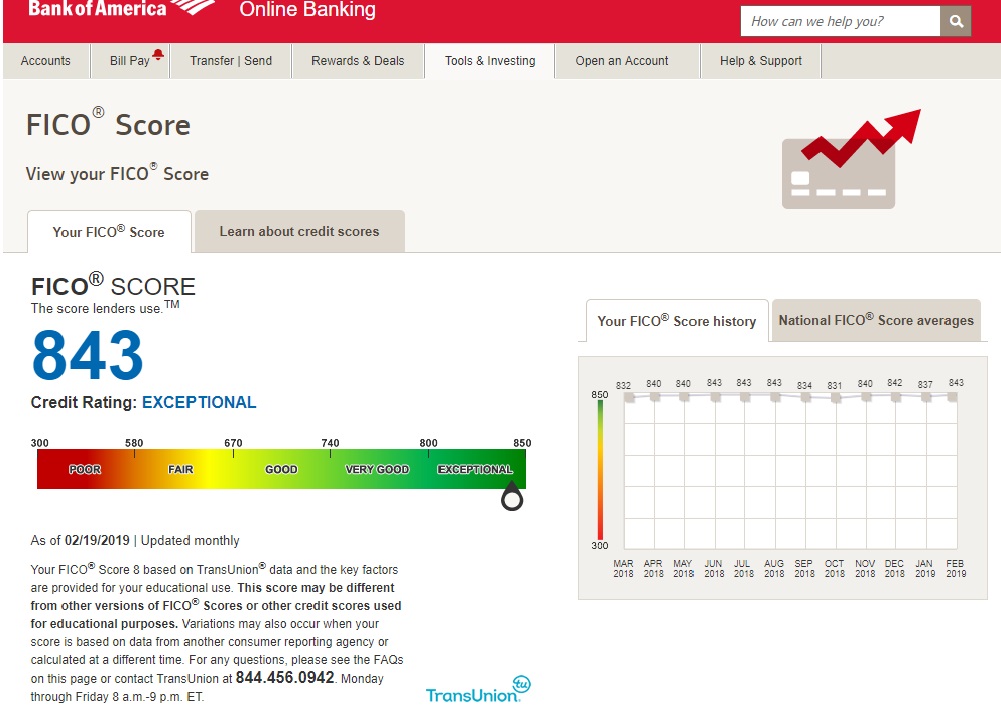Click the 'View your FICO Score' subheading
The height and width of the screenshot is (722, 1001).
117,174
